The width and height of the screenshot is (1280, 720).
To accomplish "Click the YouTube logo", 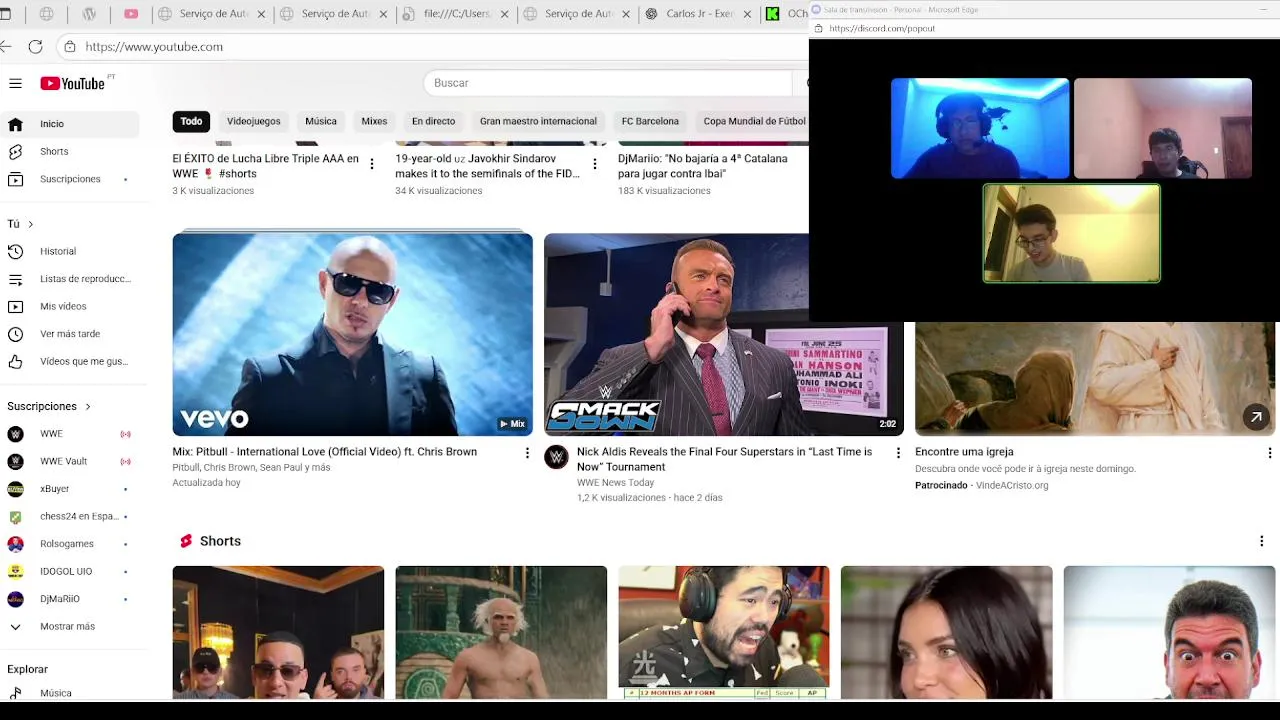I will [72, 84].
